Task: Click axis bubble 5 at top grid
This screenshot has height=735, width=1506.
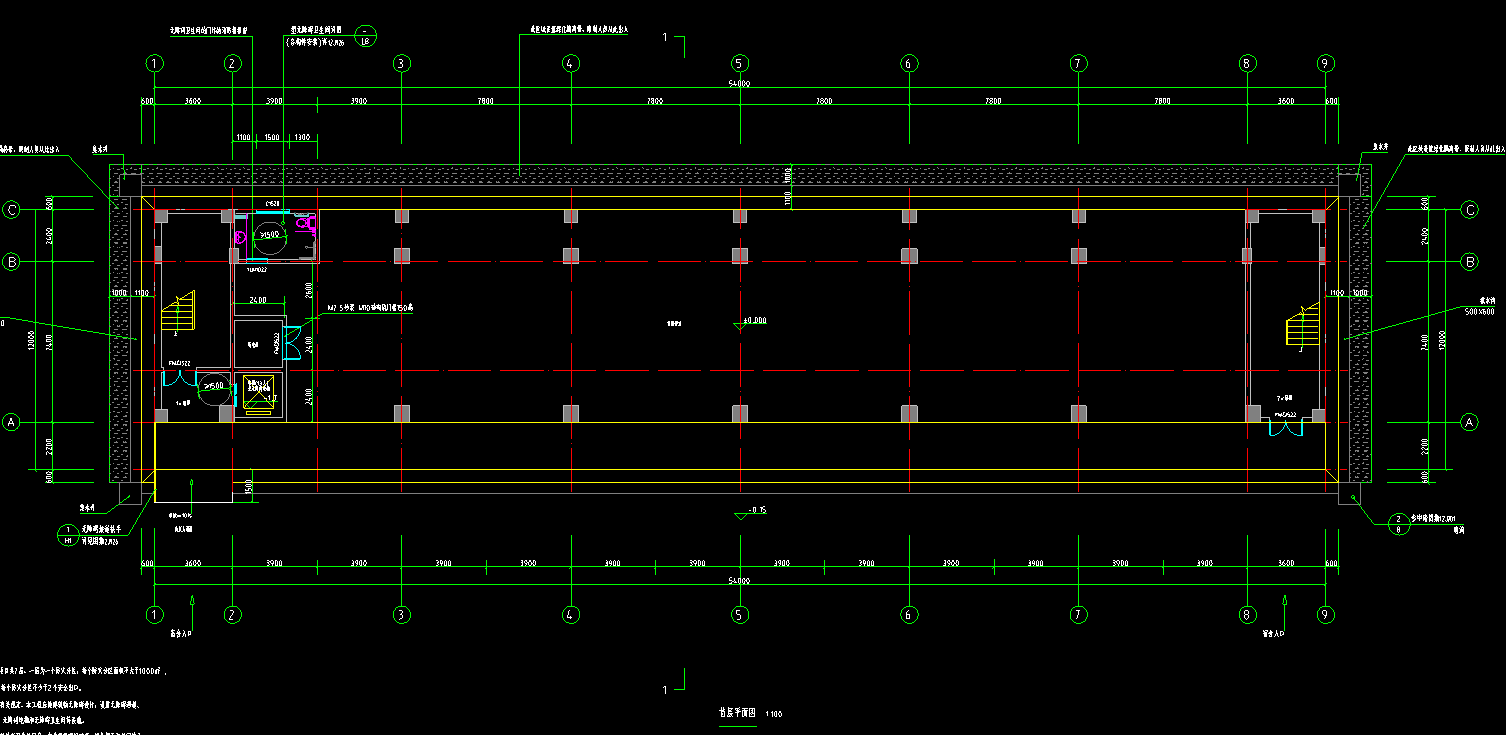Action: (x=739, y=63)
